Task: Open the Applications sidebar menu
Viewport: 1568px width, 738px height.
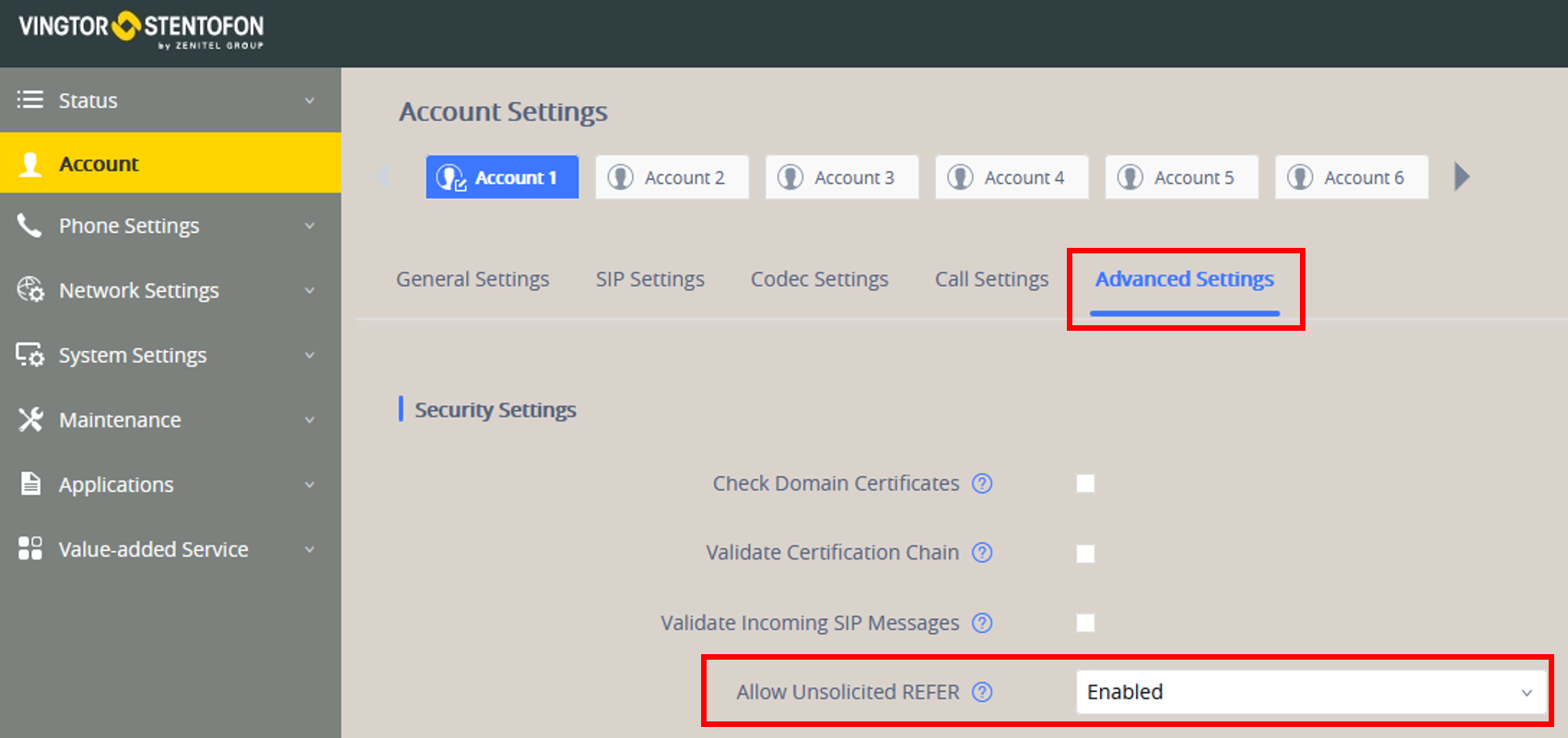Action: (x=116, y=485)
